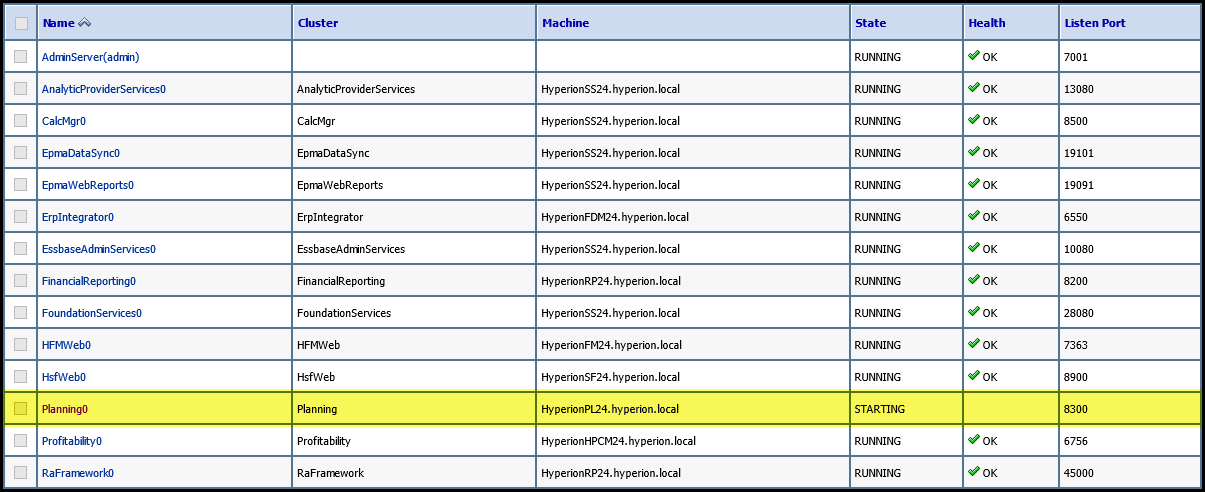
Task: Open the AdminServer(admin) link
Action: point(90,57)
